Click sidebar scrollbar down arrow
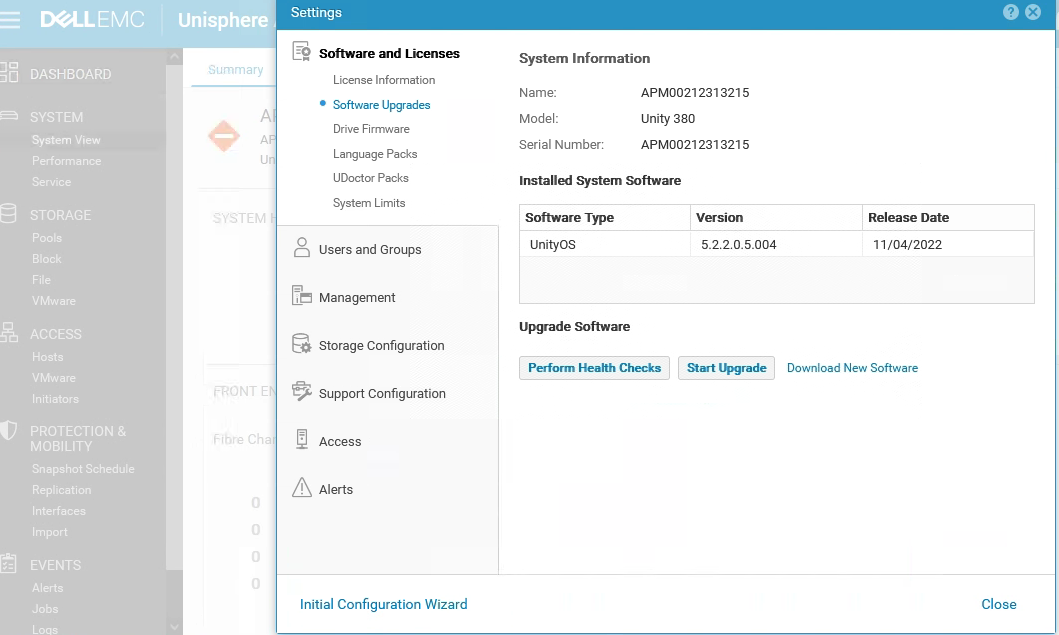 coord(174,627)
